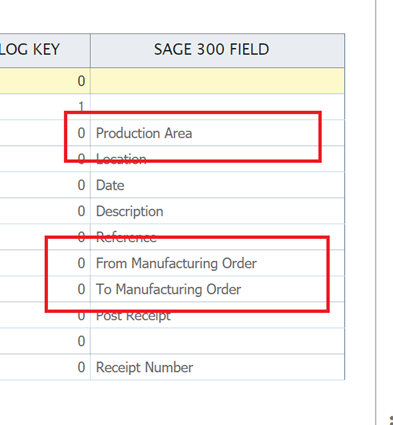Click the log key cell showing 1
The image size is (393, 425).
coord(45,107)
